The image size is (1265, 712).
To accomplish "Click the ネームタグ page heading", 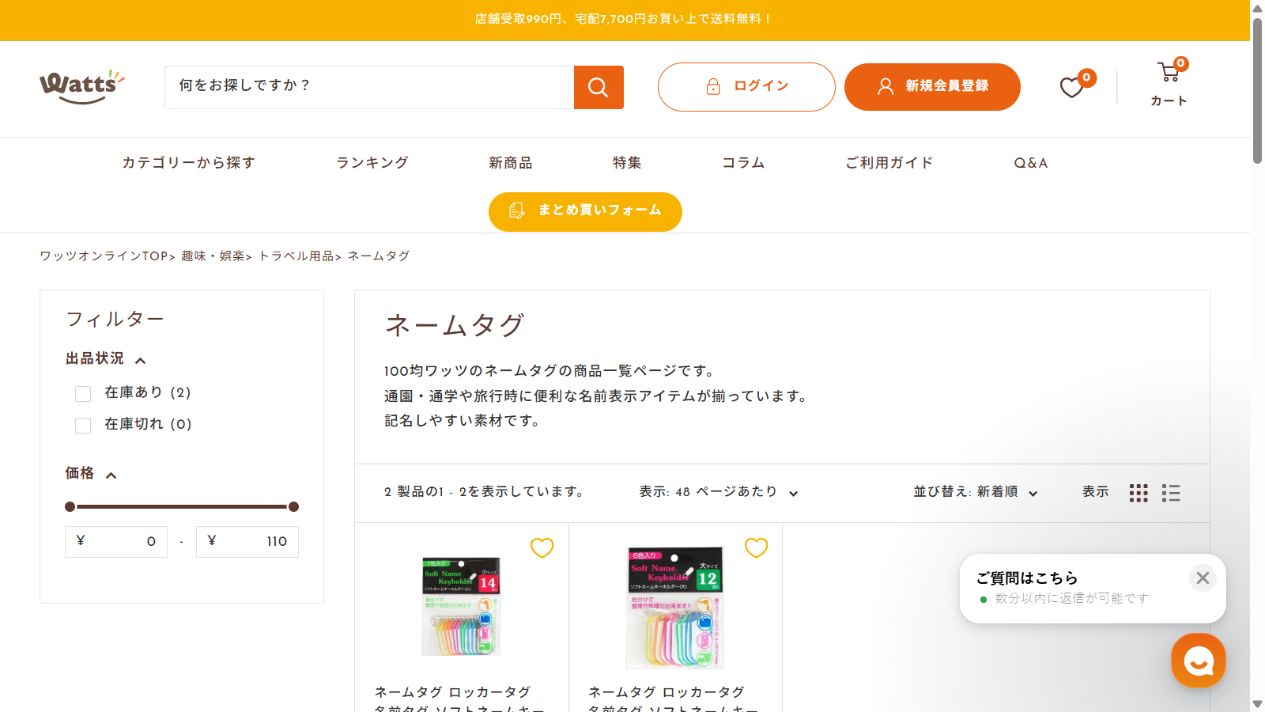I will point(455,325).
